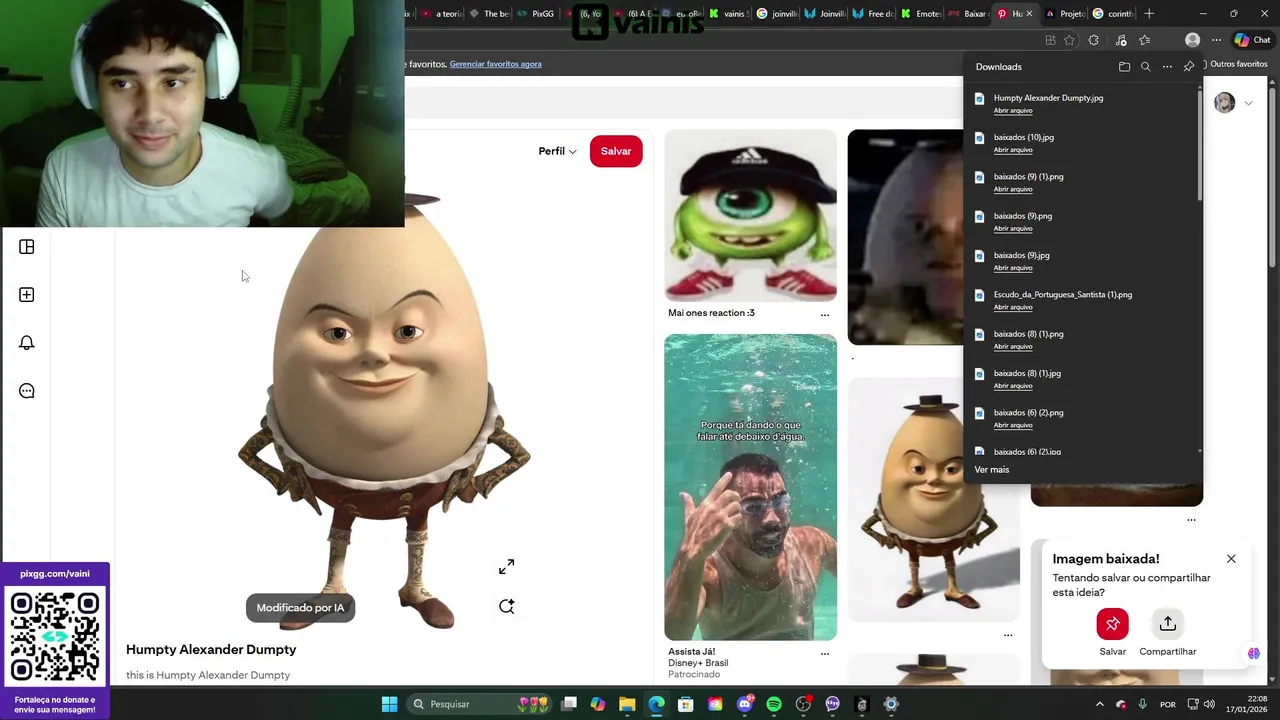The height and width of the screenshot is (720, 1280).
Task: Open Microsoft Store from taskbar
Action: tap(686, 704)
